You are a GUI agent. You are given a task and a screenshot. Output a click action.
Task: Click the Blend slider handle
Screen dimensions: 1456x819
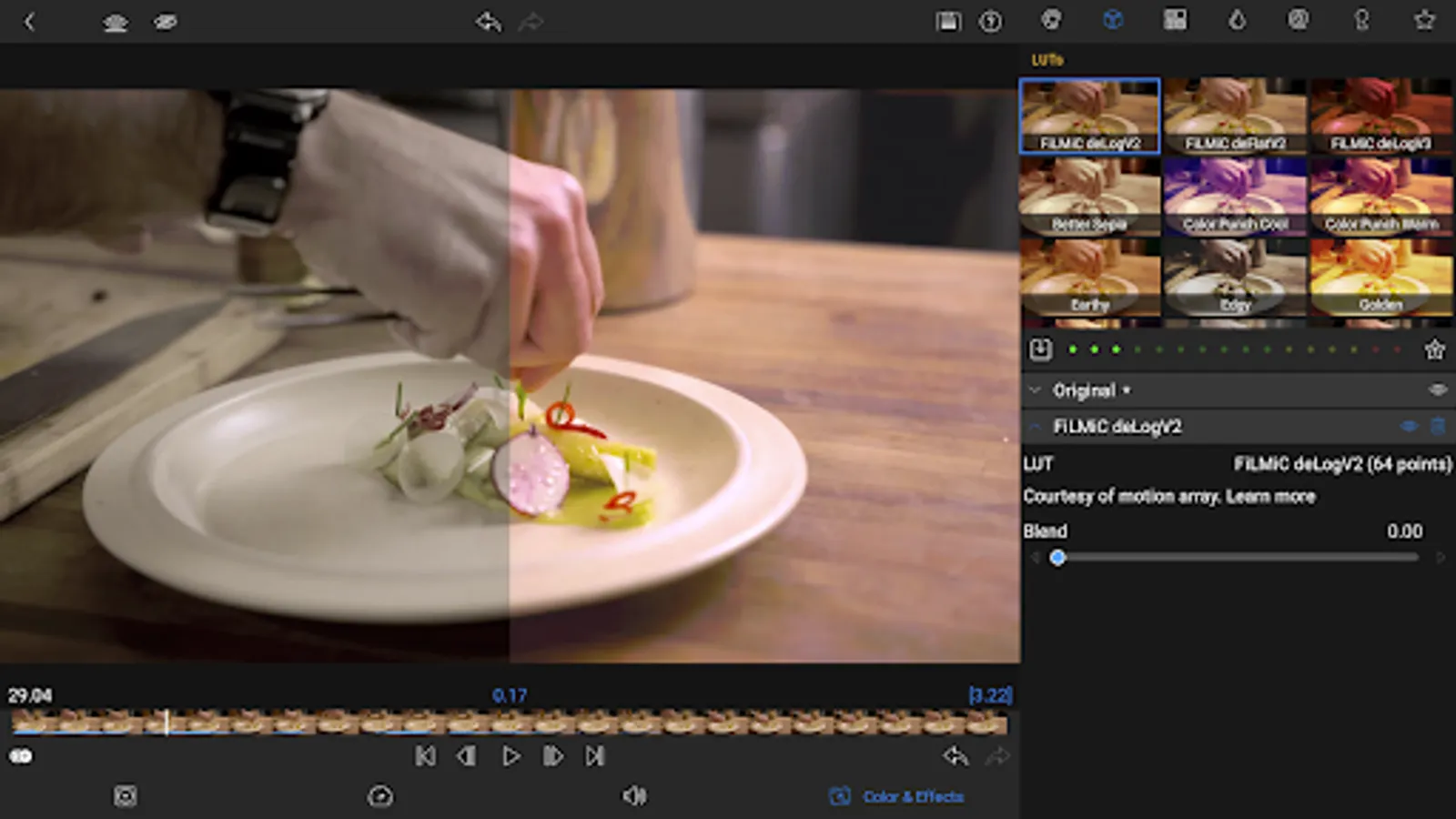click(x=1057, y=558)
